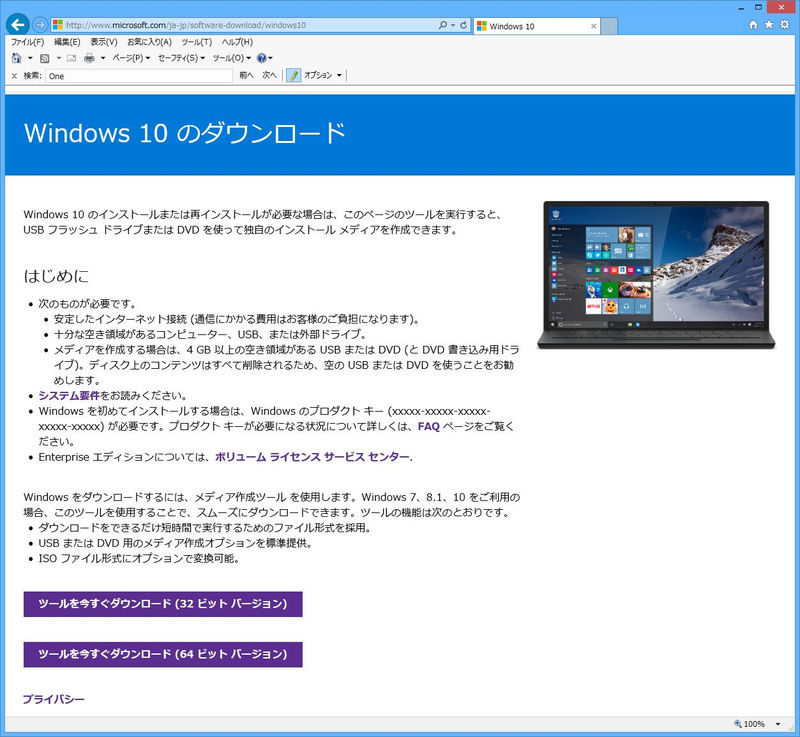The image size is (800, 737).
Task: Expand the Help icon dropdown arrow
Action: click(270, 58)
